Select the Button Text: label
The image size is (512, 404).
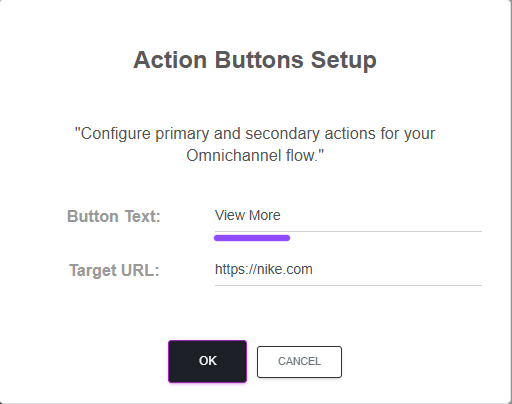click(x=114, y=216)
